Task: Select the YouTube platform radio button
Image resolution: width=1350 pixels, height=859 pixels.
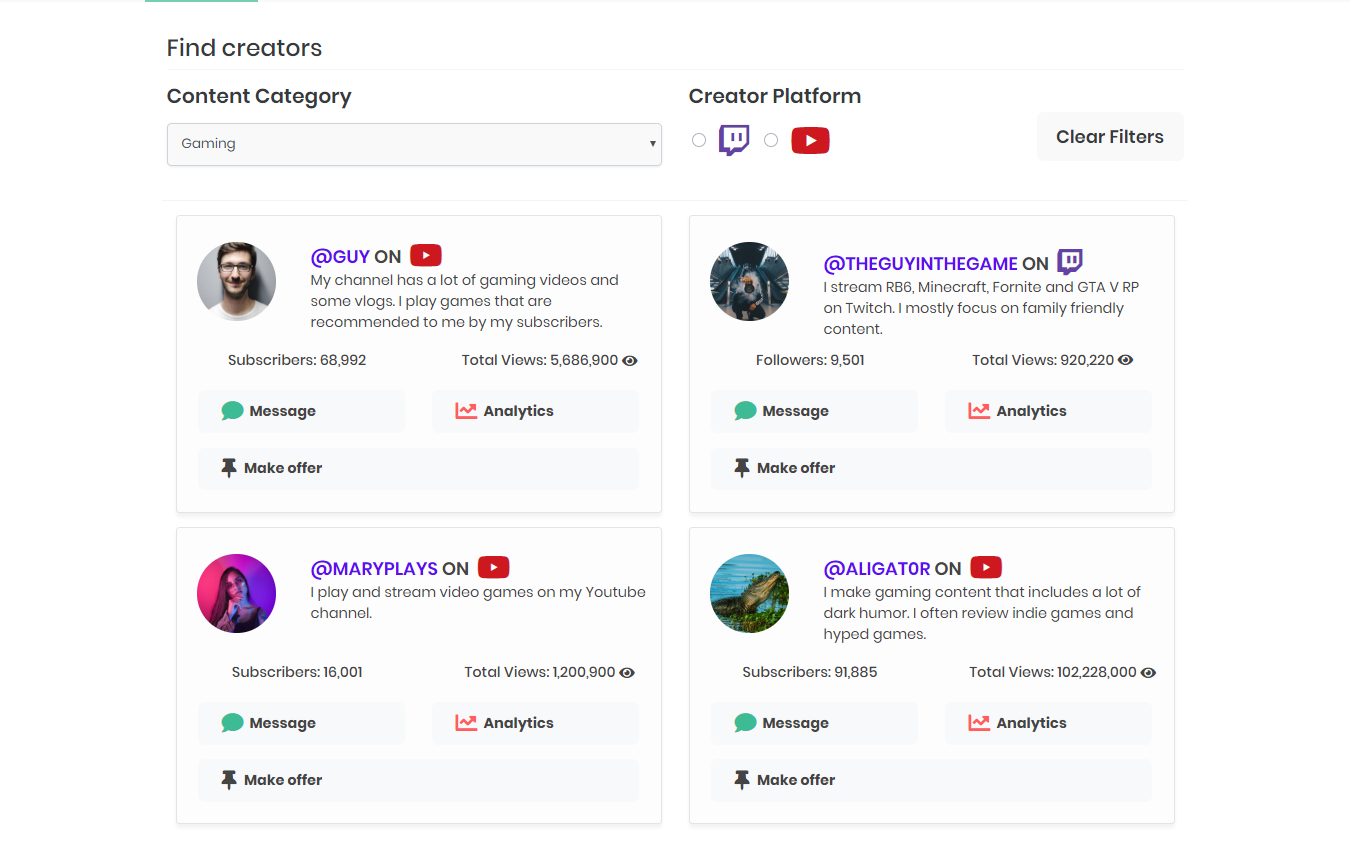Action: click(771, 140)
